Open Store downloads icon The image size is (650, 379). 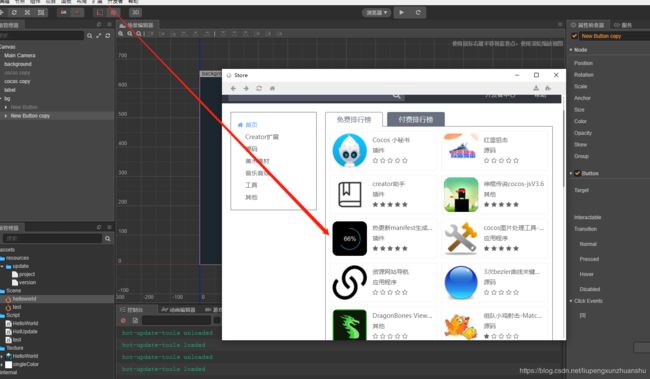536,88
